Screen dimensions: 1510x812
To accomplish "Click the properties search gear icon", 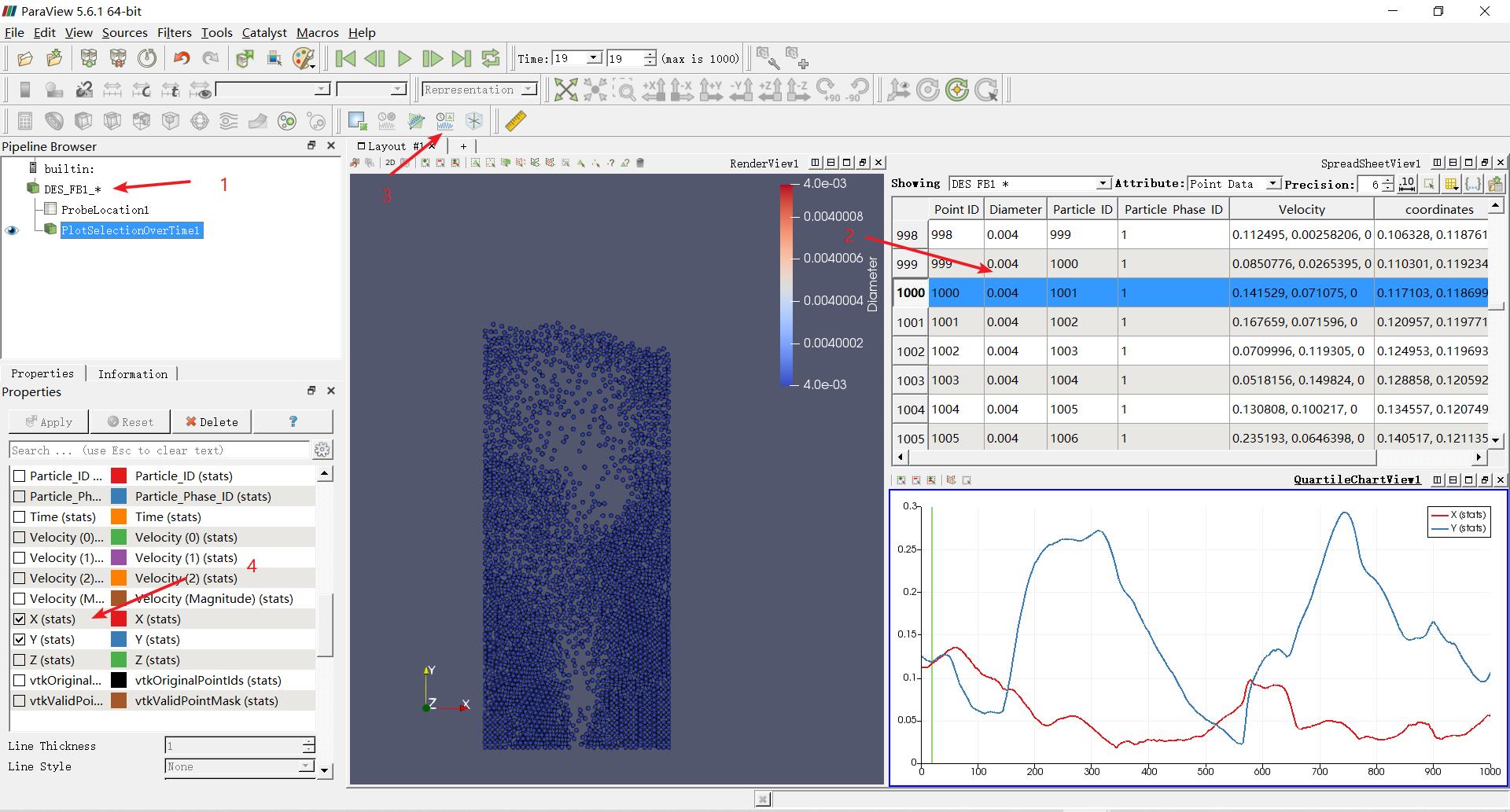I will [322, 450].
